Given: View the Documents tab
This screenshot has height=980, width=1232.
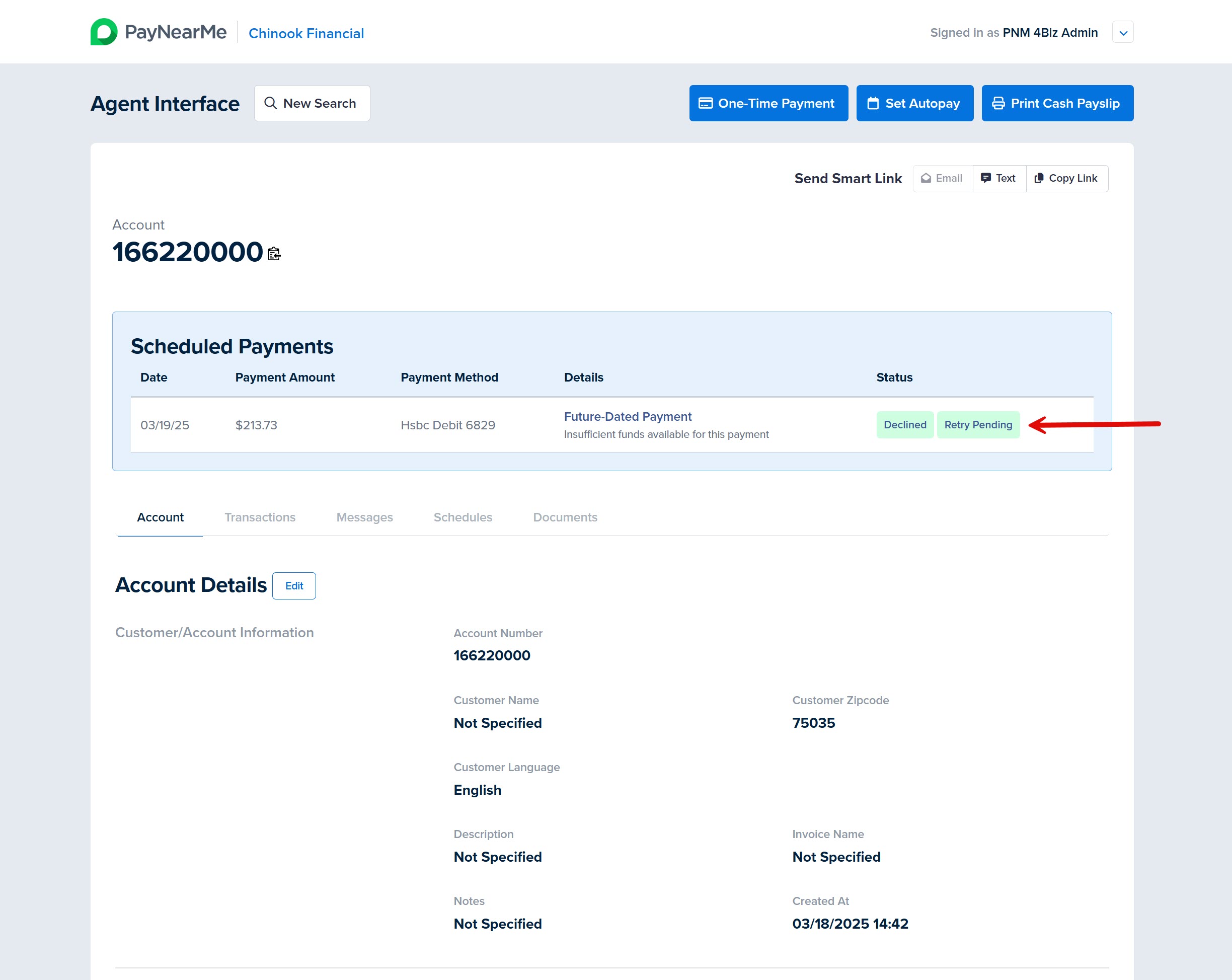Looking at the screenshot, I should click(x=565, y=517).
